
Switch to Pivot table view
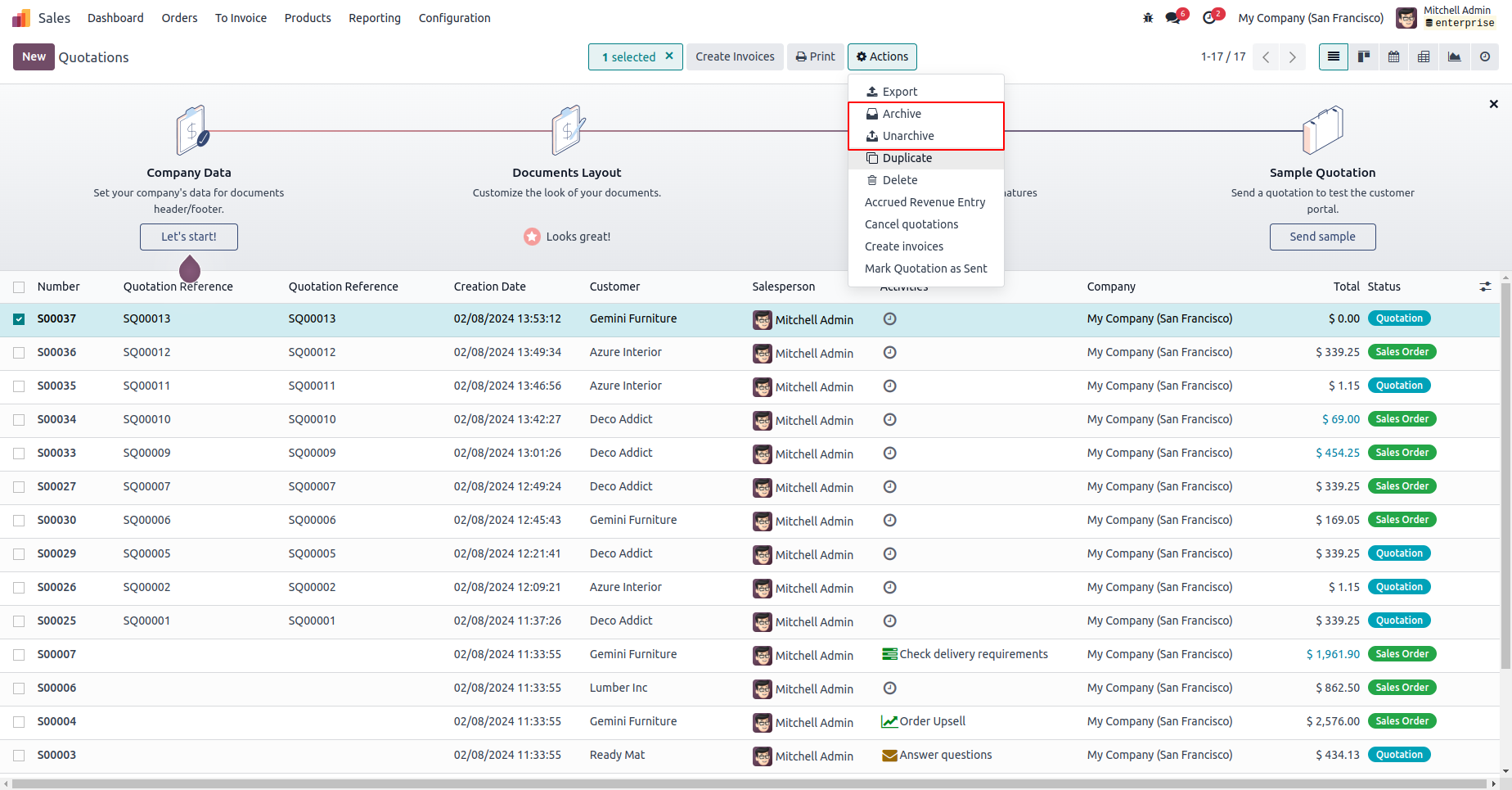[x=1424, y=56]
